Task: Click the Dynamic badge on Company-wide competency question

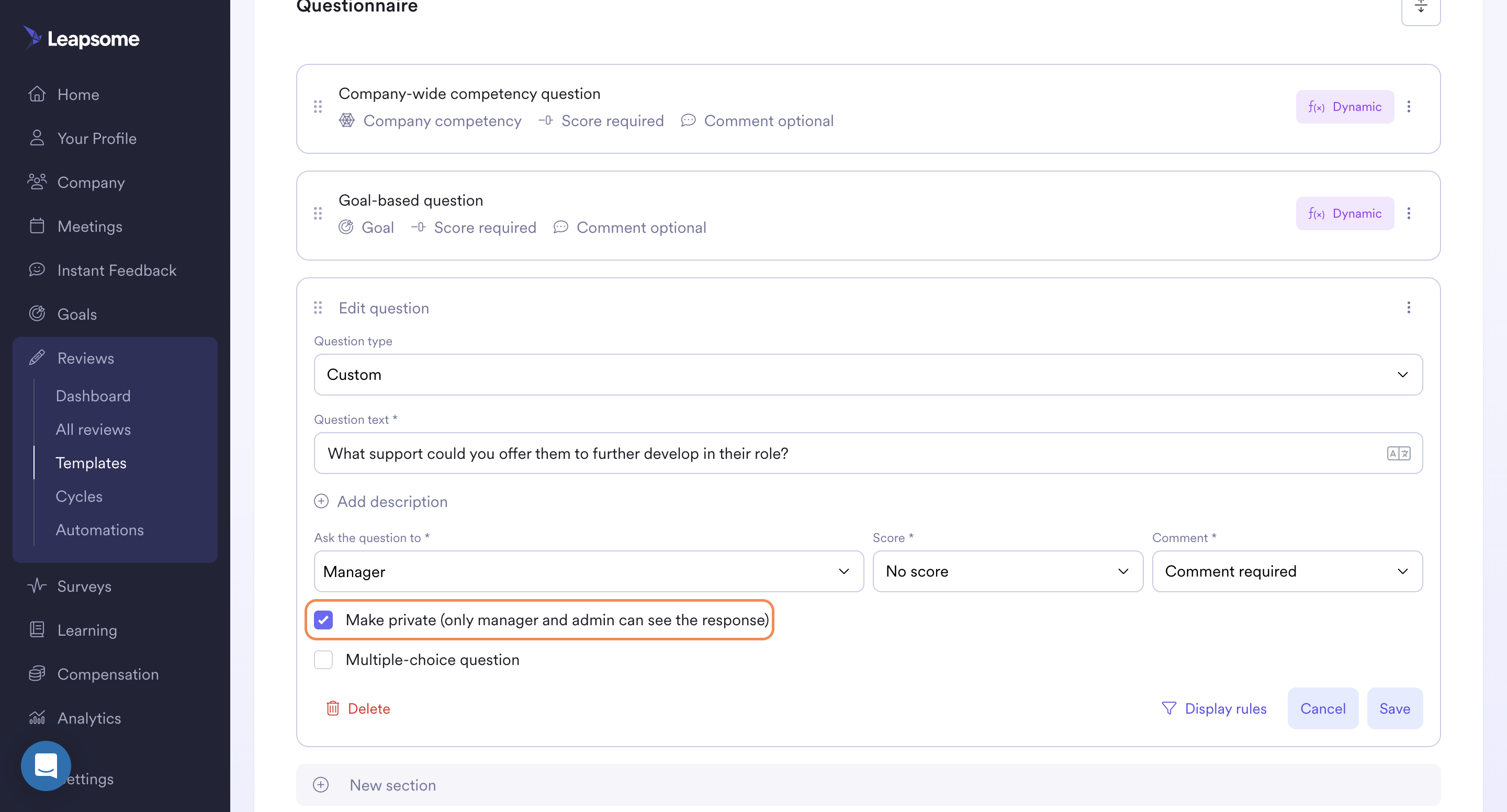Action: (x=1345, y=107)
